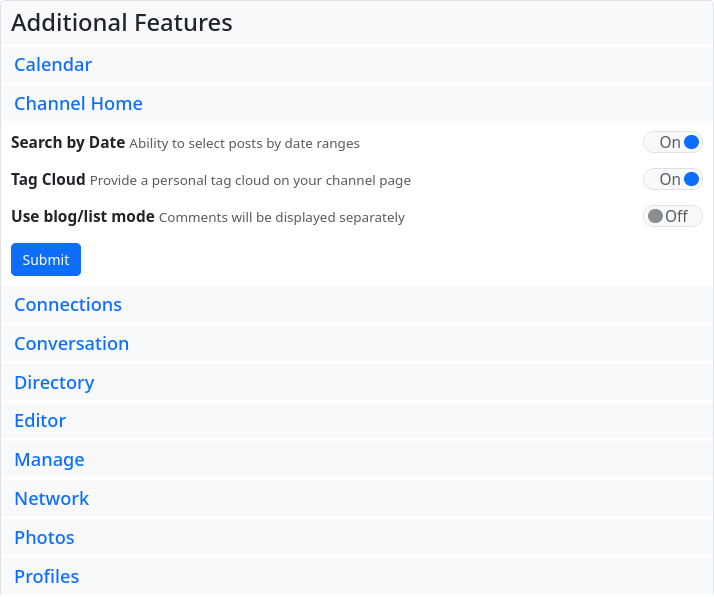Image resolution: width=714 pixels, height=597 pixels.
Task: Disable the Tag Cloud switch
Action: coord(673,180)
